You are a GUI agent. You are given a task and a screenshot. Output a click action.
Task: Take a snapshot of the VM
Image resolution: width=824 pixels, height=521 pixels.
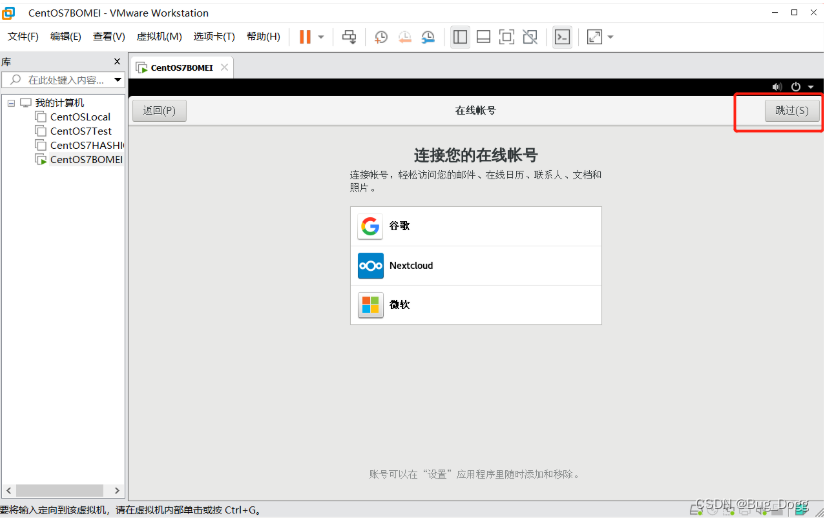click(x=381, y=37)
